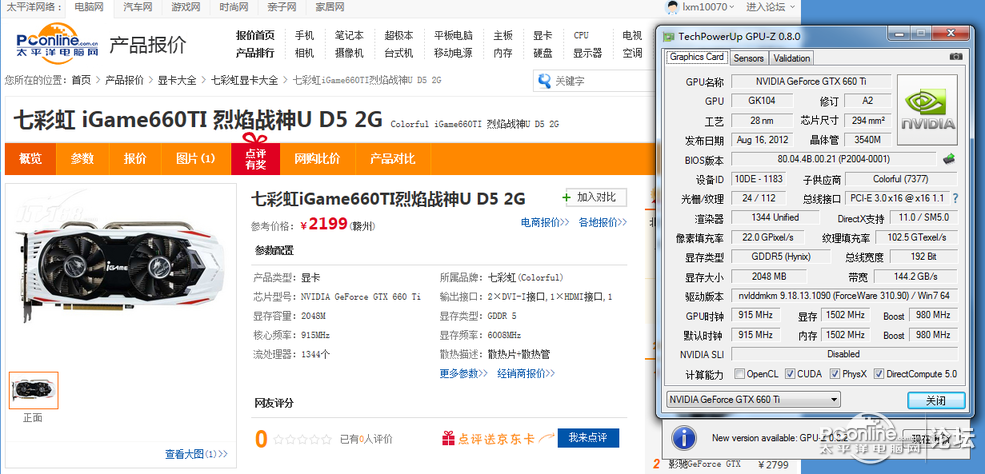
Task: Click the blue info icon about new version
Action: [683, 437]
